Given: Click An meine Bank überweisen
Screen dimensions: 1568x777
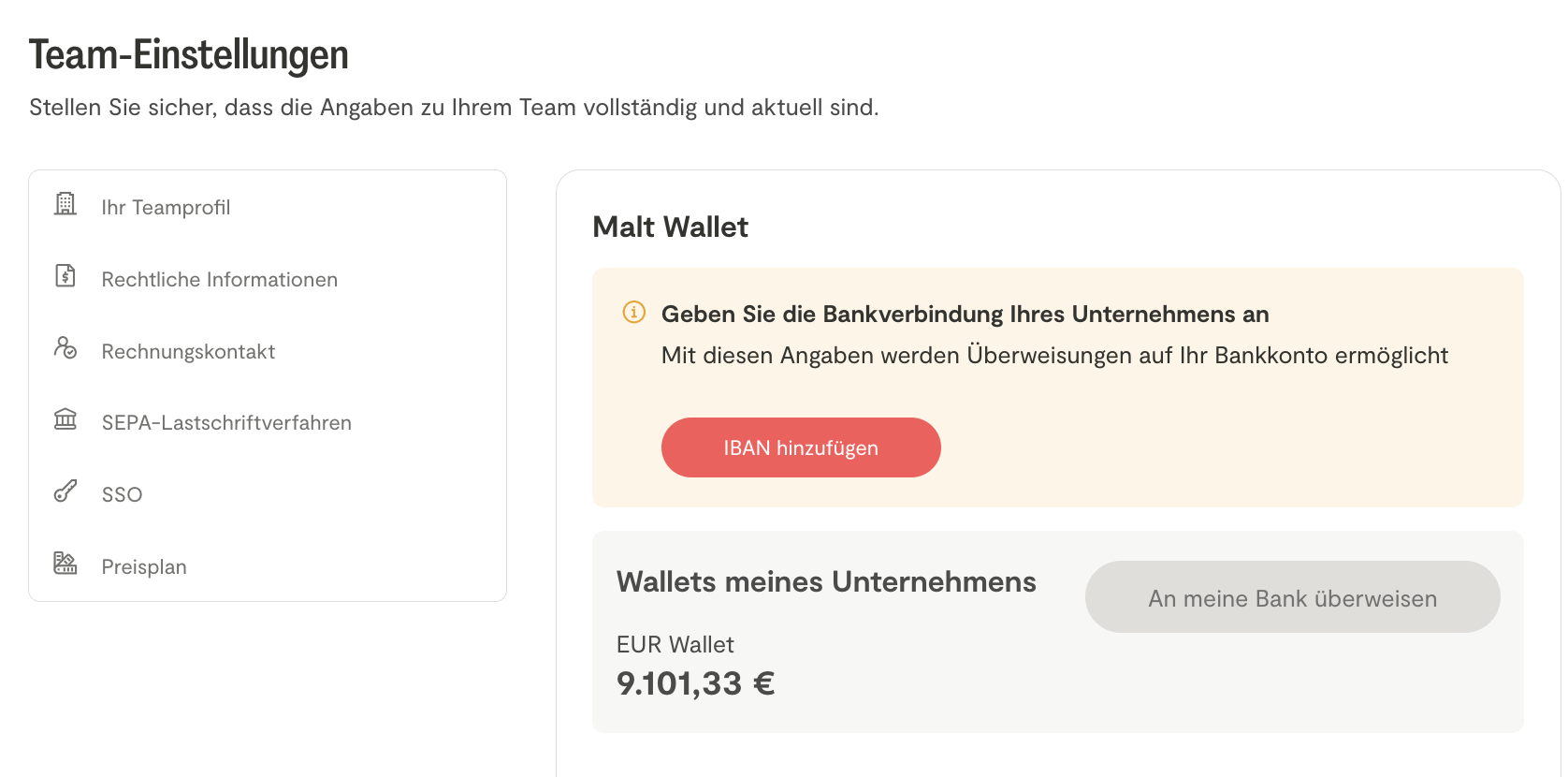Looking at the screenshot, I should coord(1292,597).
